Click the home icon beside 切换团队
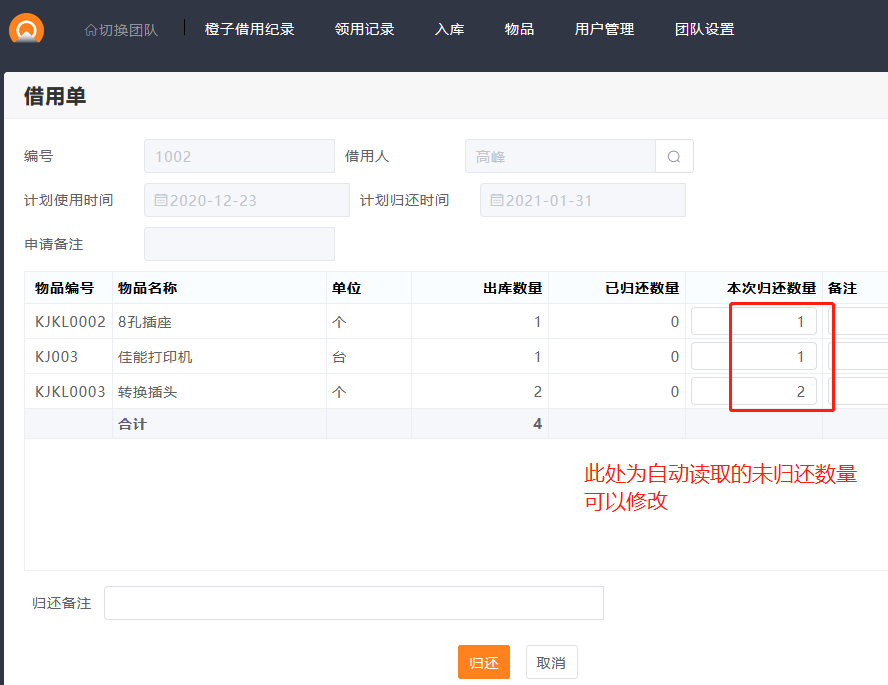This screenshot has height=685, width=888. 91,30
